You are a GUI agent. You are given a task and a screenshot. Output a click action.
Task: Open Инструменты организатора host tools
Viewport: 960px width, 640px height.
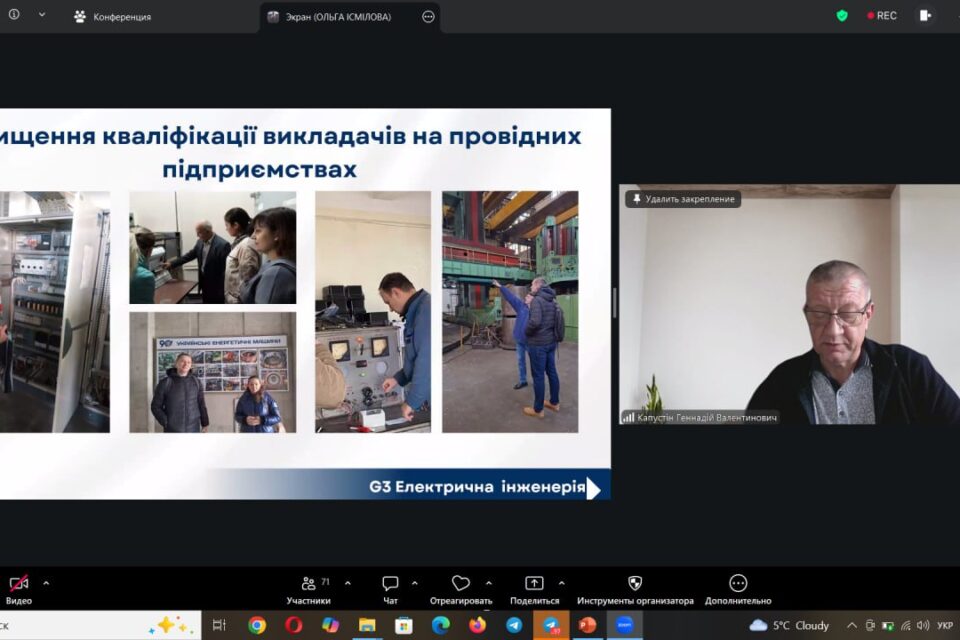point(635,590)
